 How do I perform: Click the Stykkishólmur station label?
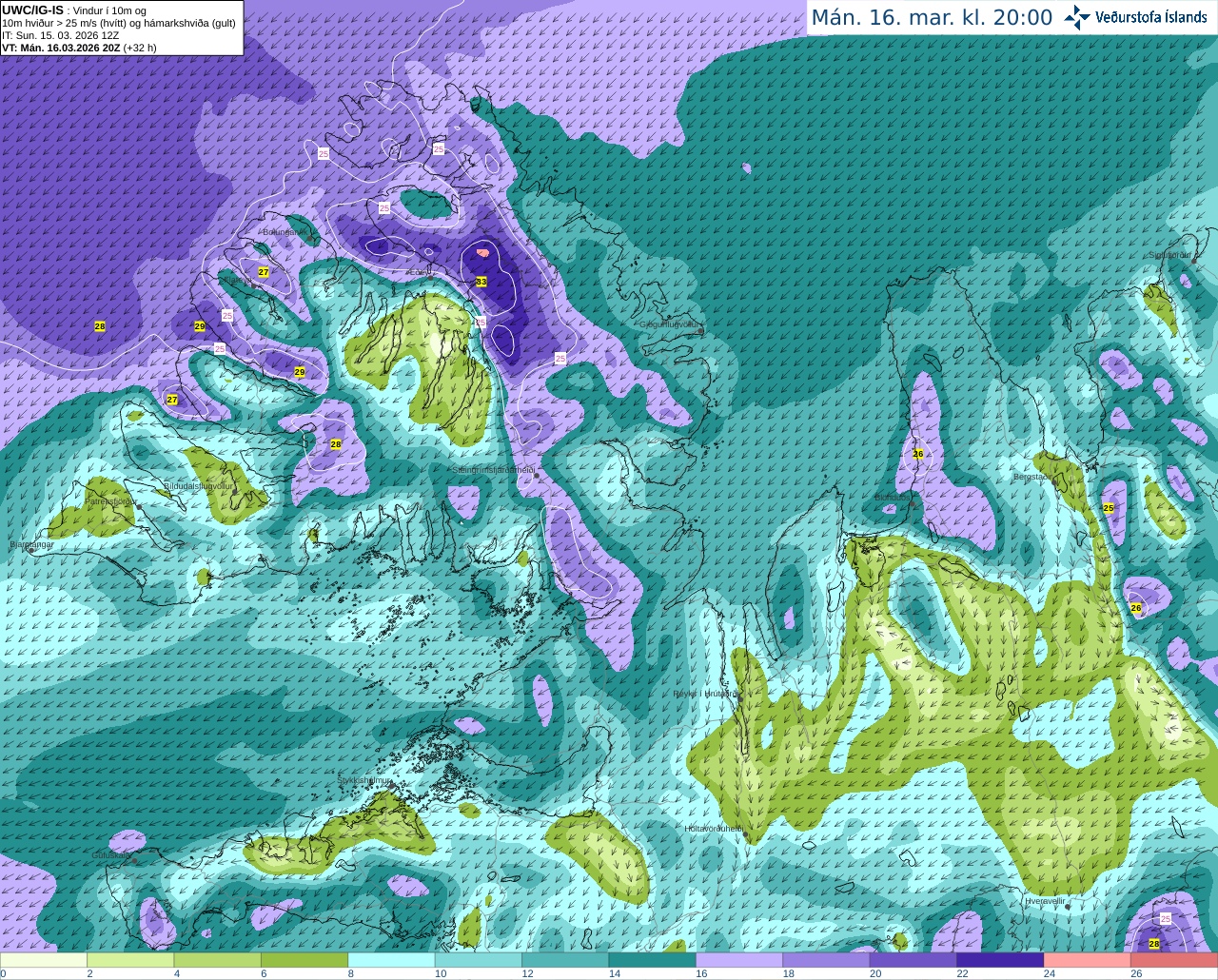364,780
